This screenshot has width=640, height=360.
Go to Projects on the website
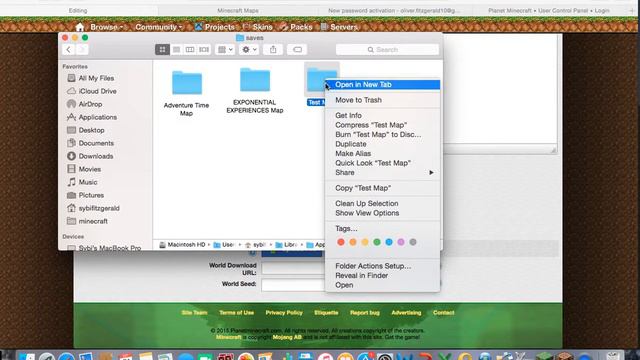coord(215,27)
